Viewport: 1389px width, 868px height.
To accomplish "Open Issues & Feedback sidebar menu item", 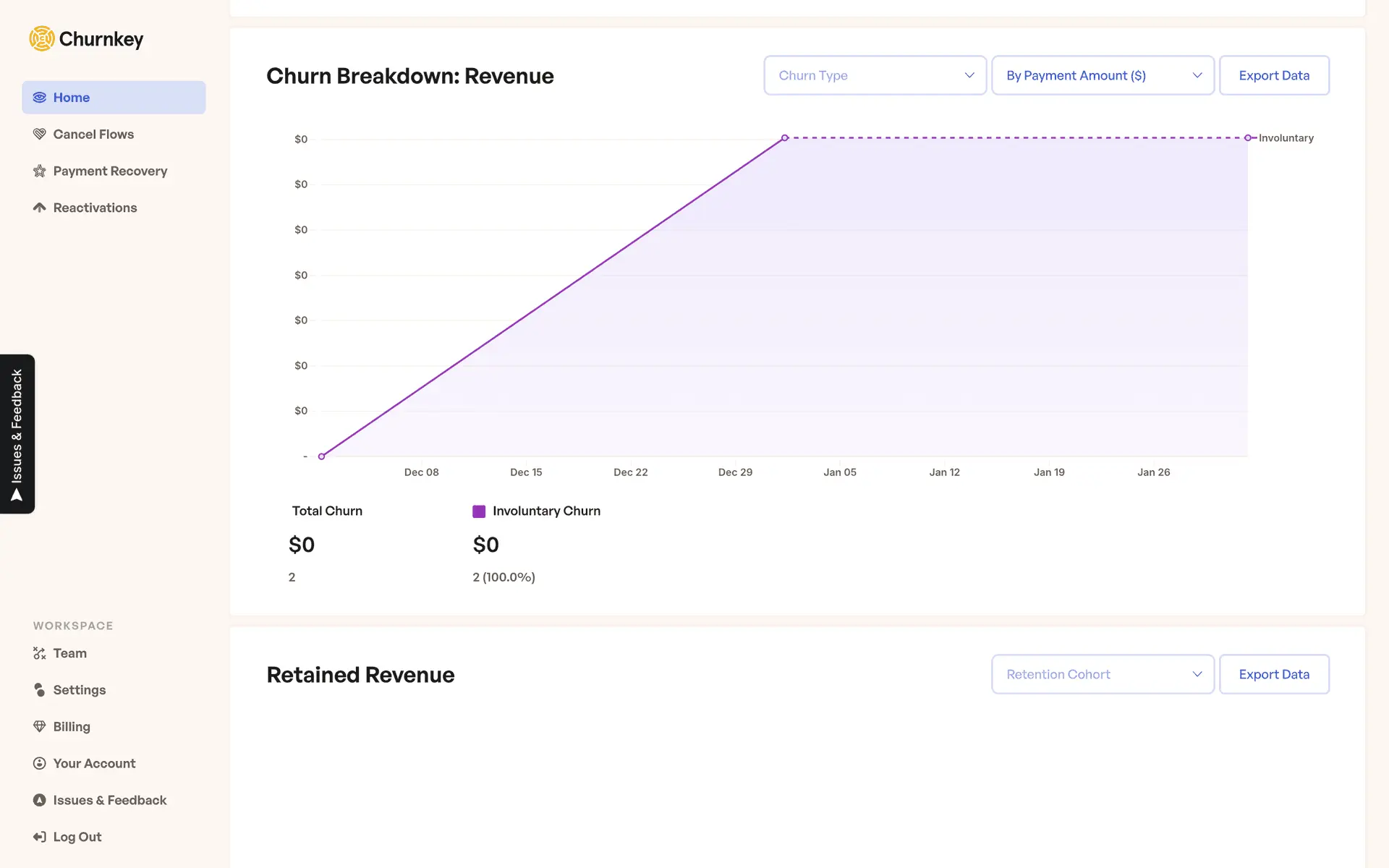I will [109, 800].
